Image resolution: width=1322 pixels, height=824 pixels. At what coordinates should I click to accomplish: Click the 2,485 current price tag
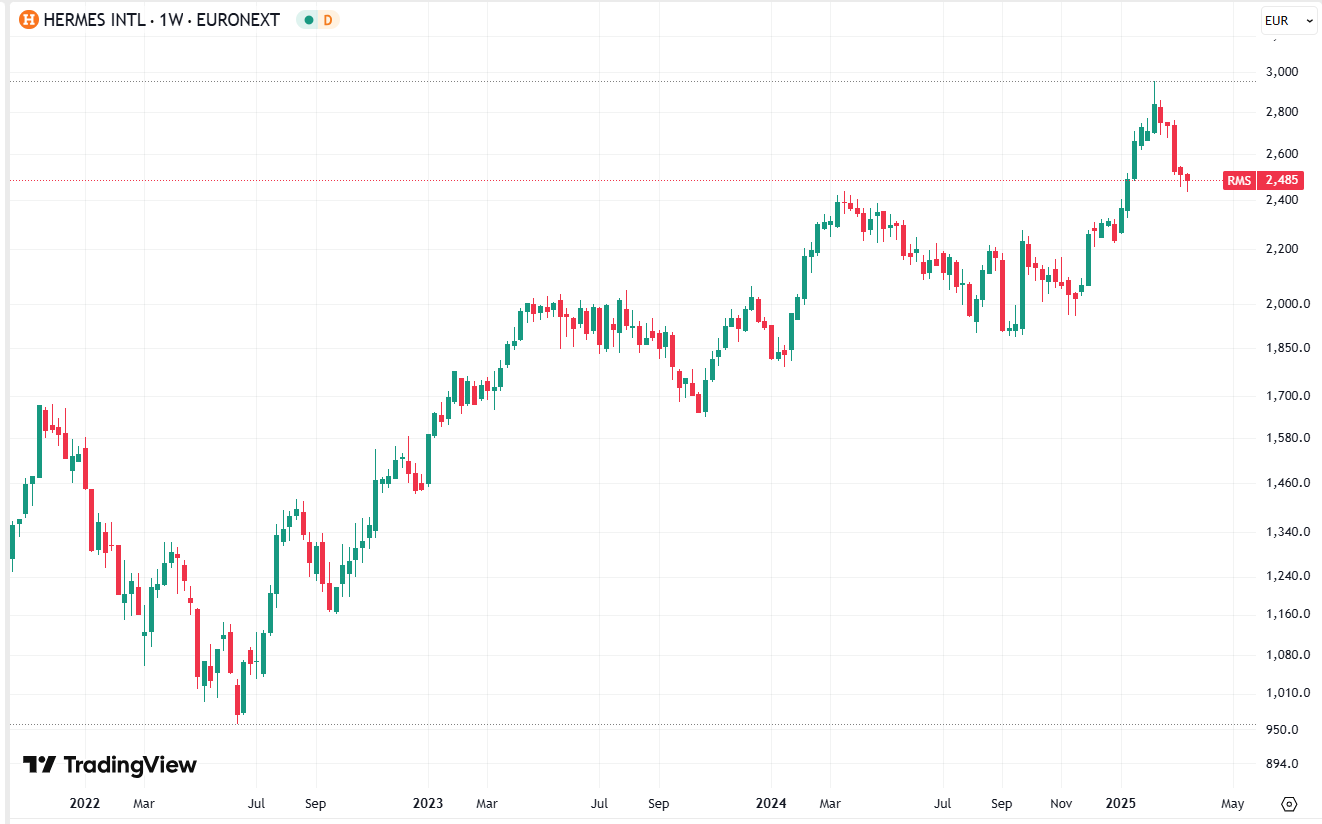point(1282,180)
